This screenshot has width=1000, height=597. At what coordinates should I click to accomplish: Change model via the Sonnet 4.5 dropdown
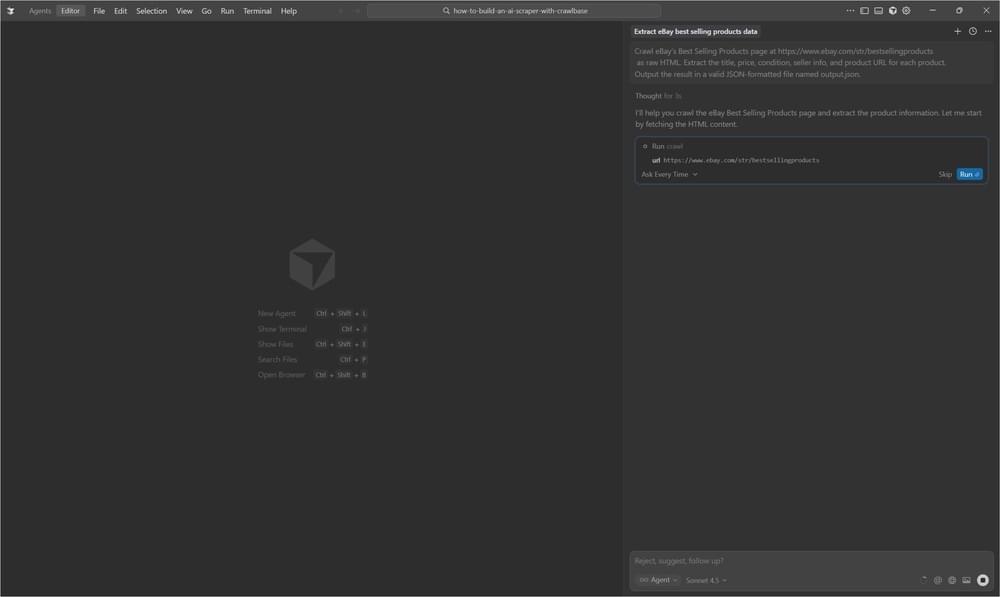(705, 580)
